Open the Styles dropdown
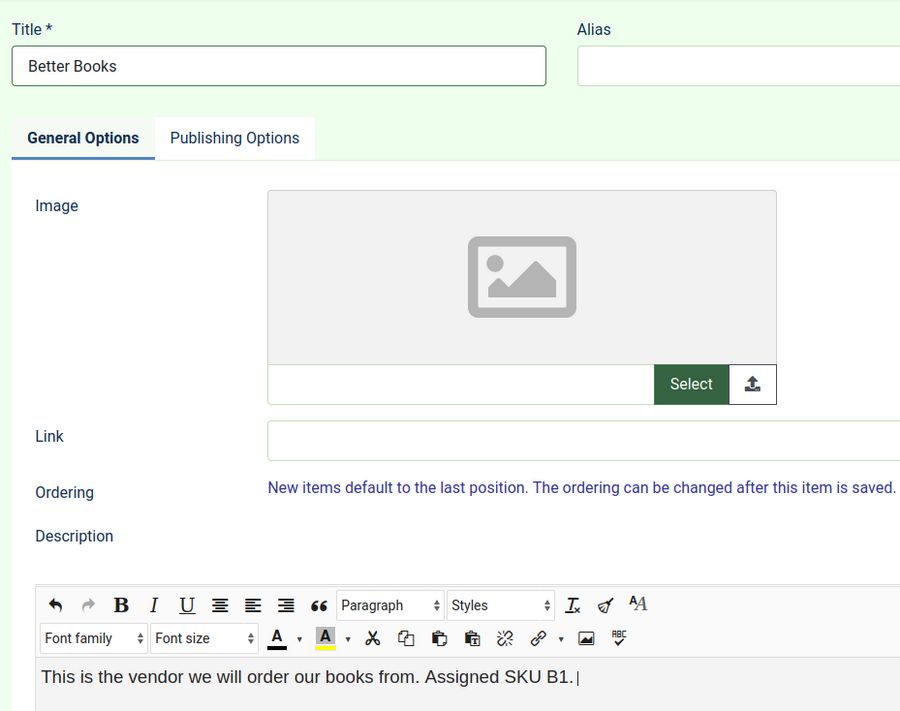The image size is (900, 711). click(x=500, y=605)
